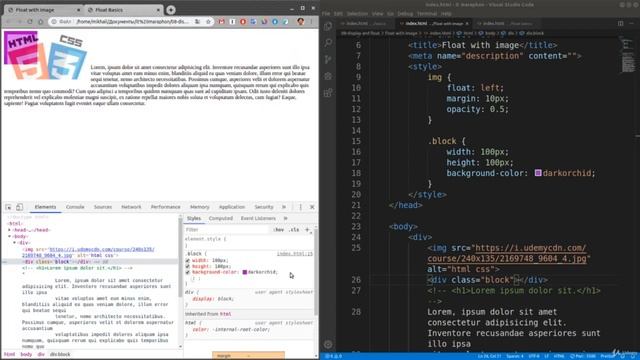Click the Filter field in Styles pane

(x=227, y=230)
